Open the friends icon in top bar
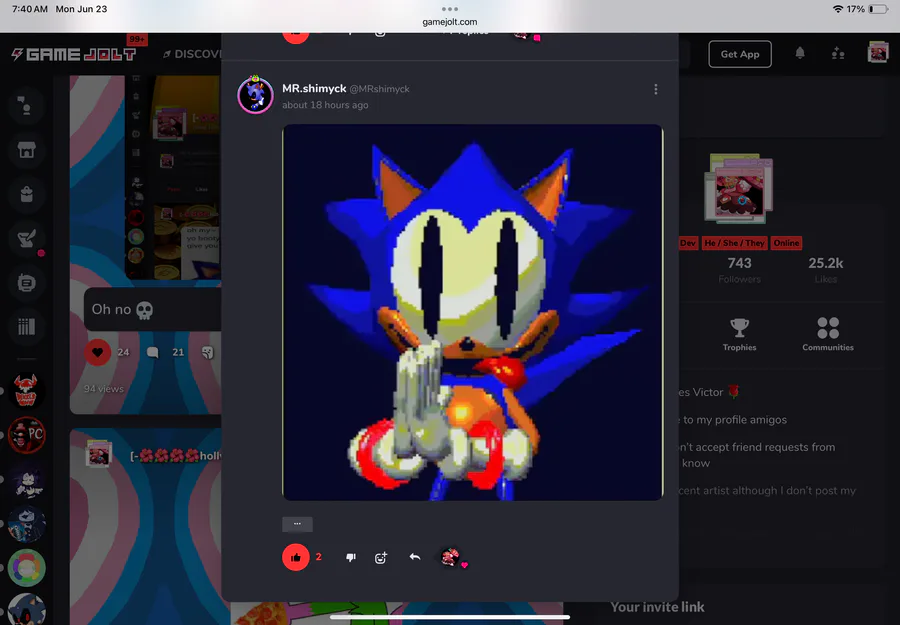The width and height of the screenshot is (900, 625). pos(838,53)
